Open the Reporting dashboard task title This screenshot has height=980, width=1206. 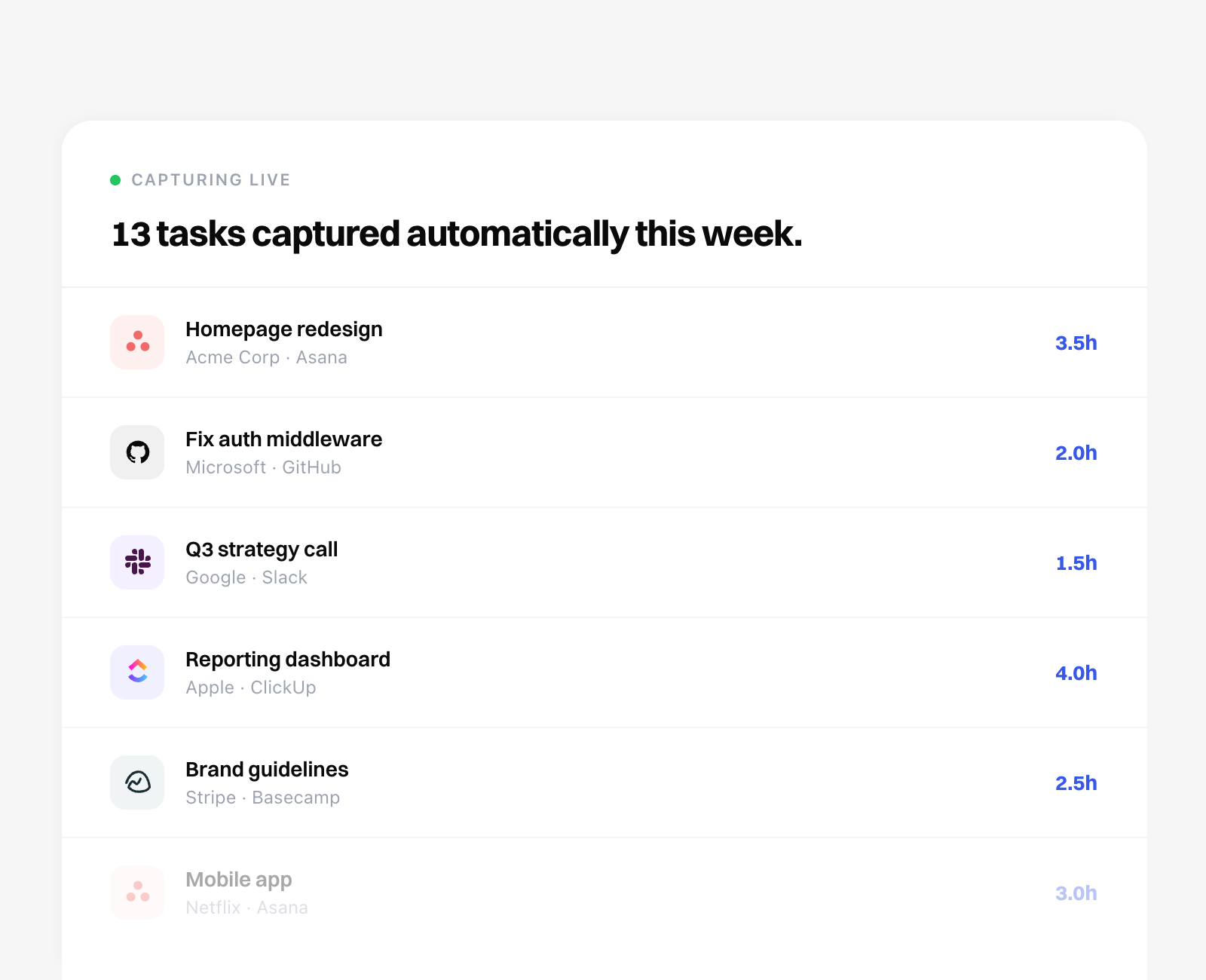point(288,660)
